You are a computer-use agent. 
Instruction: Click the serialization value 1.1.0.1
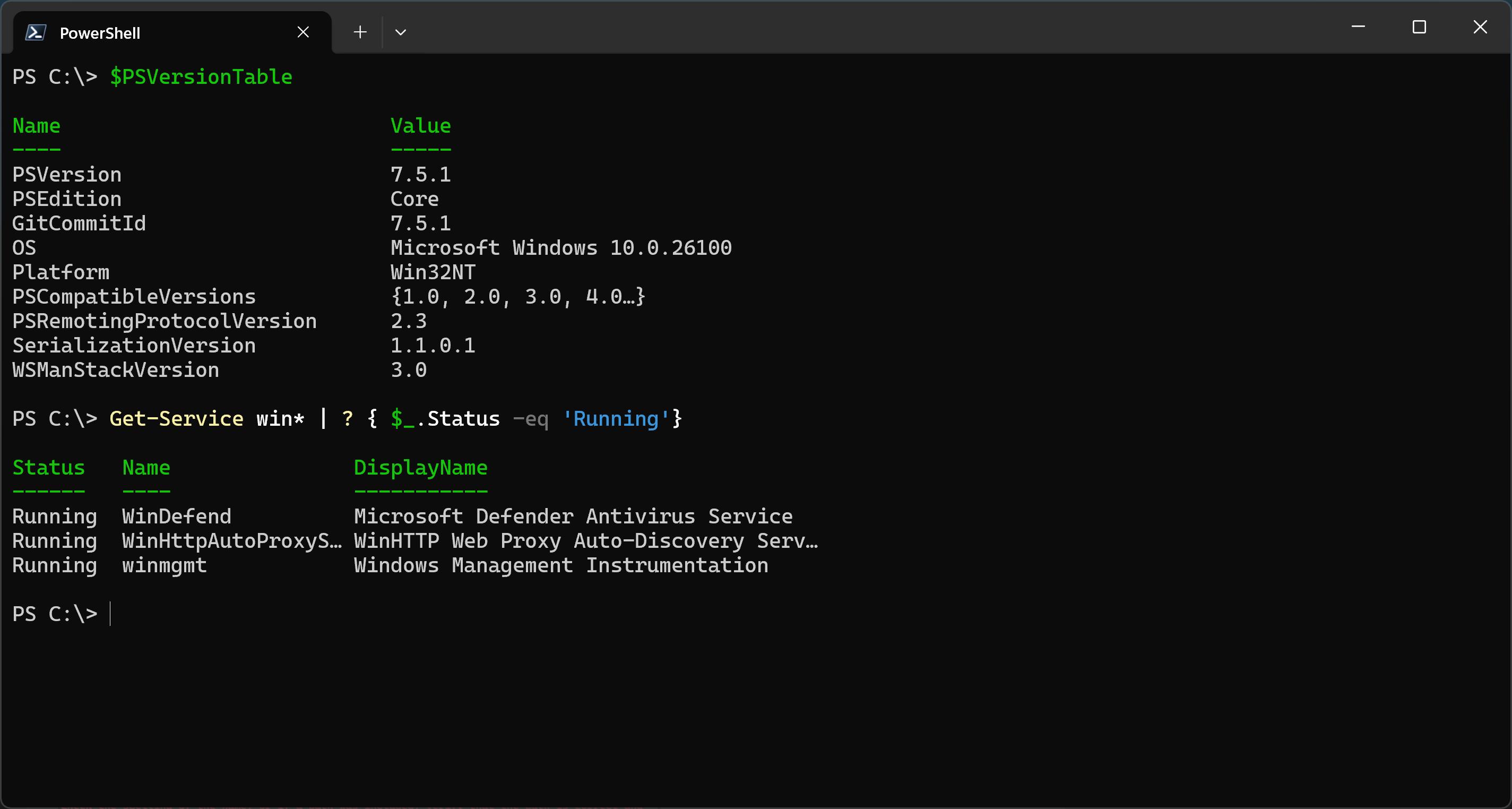tap(433, 346)
